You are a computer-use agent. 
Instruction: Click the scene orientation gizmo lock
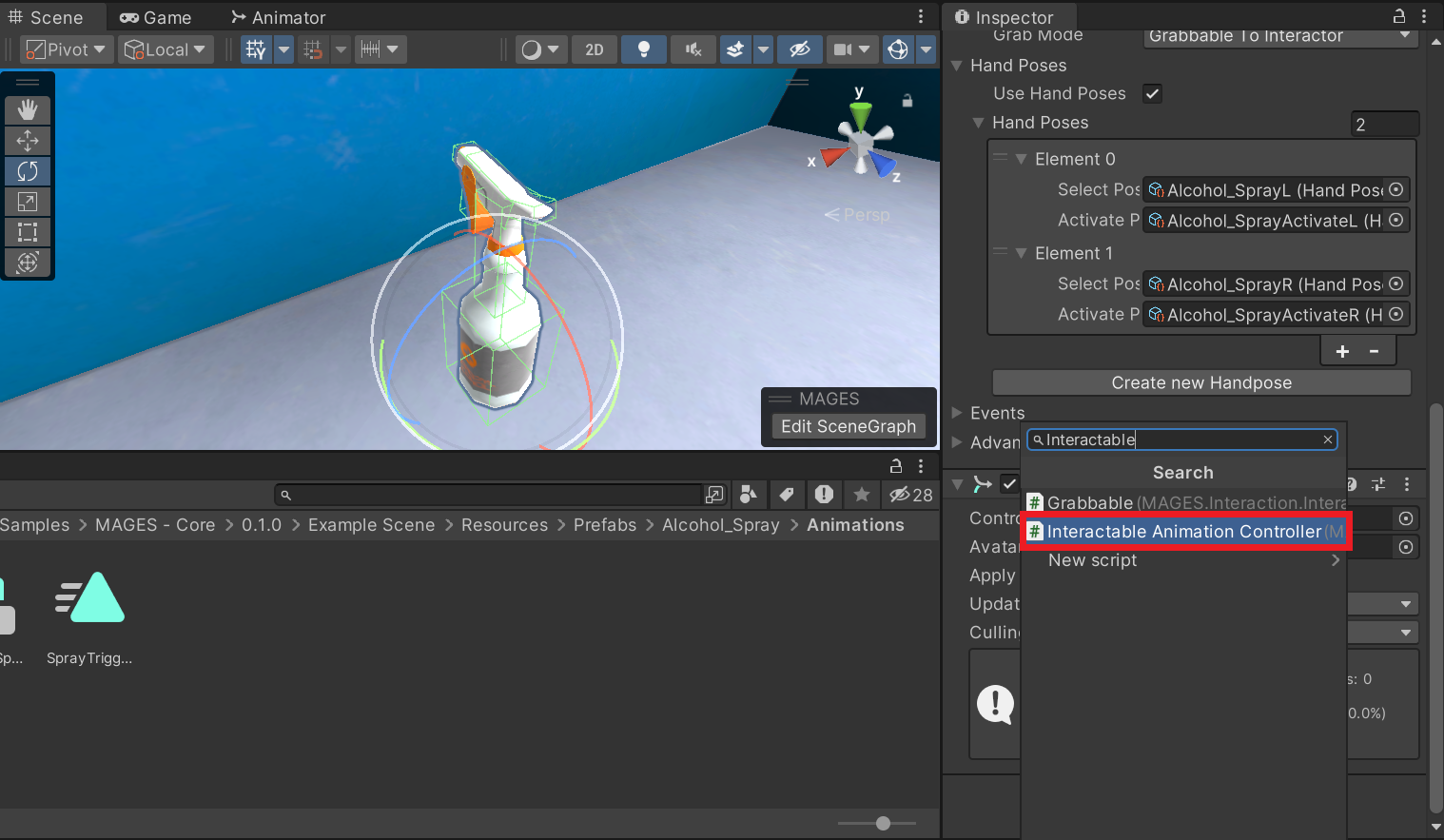[907, 100]
